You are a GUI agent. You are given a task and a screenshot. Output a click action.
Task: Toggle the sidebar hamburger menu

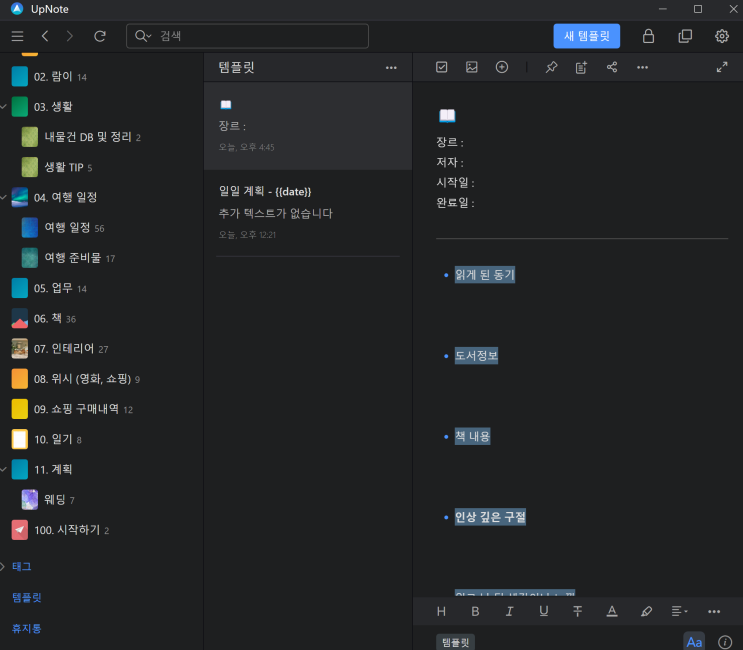(x=18, y=36)
